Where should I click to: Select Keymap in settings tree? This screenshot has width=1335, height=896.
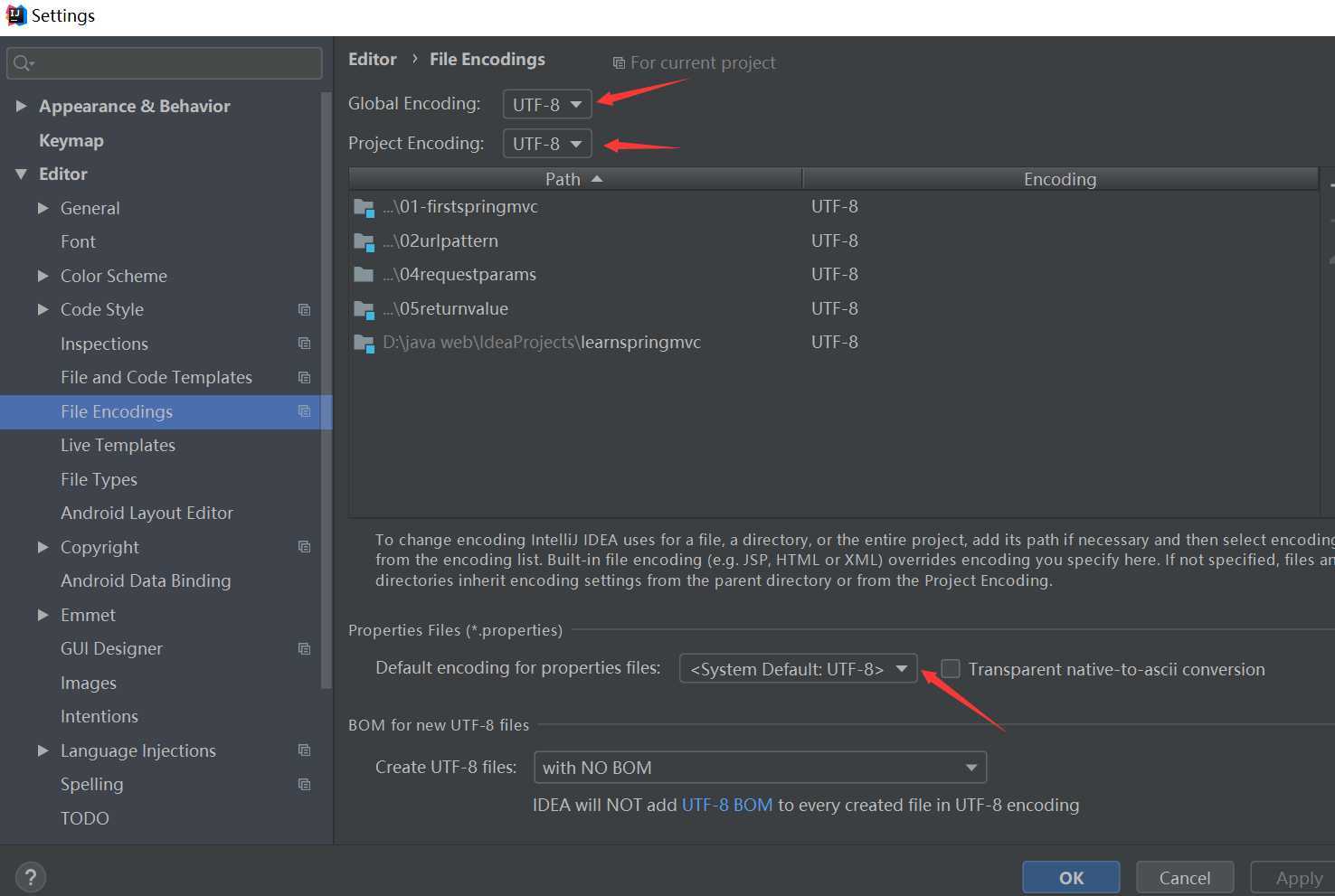(71, 140)
